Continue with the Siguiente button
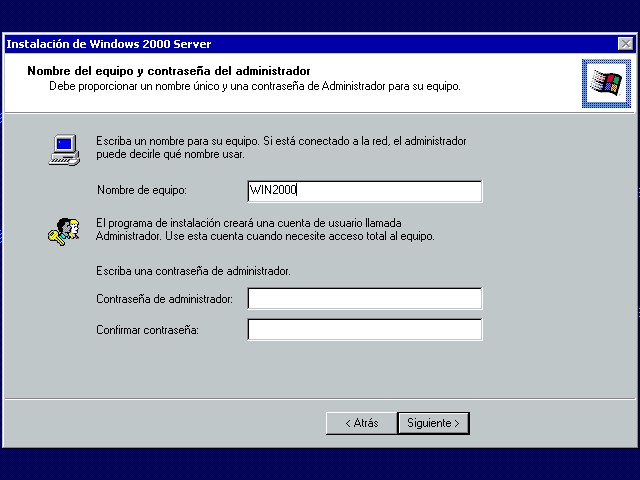Viewport: 640px width, 480px height. pos(433,423)
